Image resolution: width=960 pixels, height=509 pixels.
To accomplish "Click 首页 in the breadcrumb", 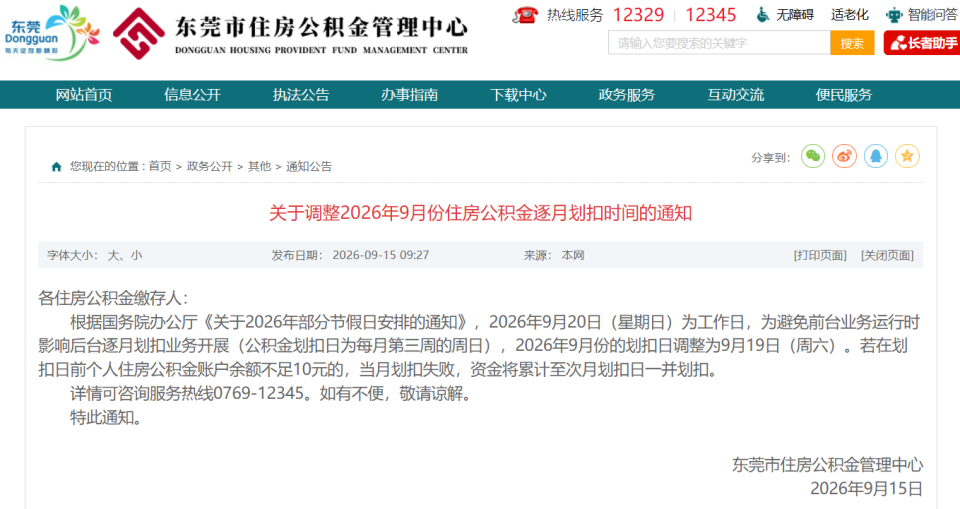I will (160, 167).
